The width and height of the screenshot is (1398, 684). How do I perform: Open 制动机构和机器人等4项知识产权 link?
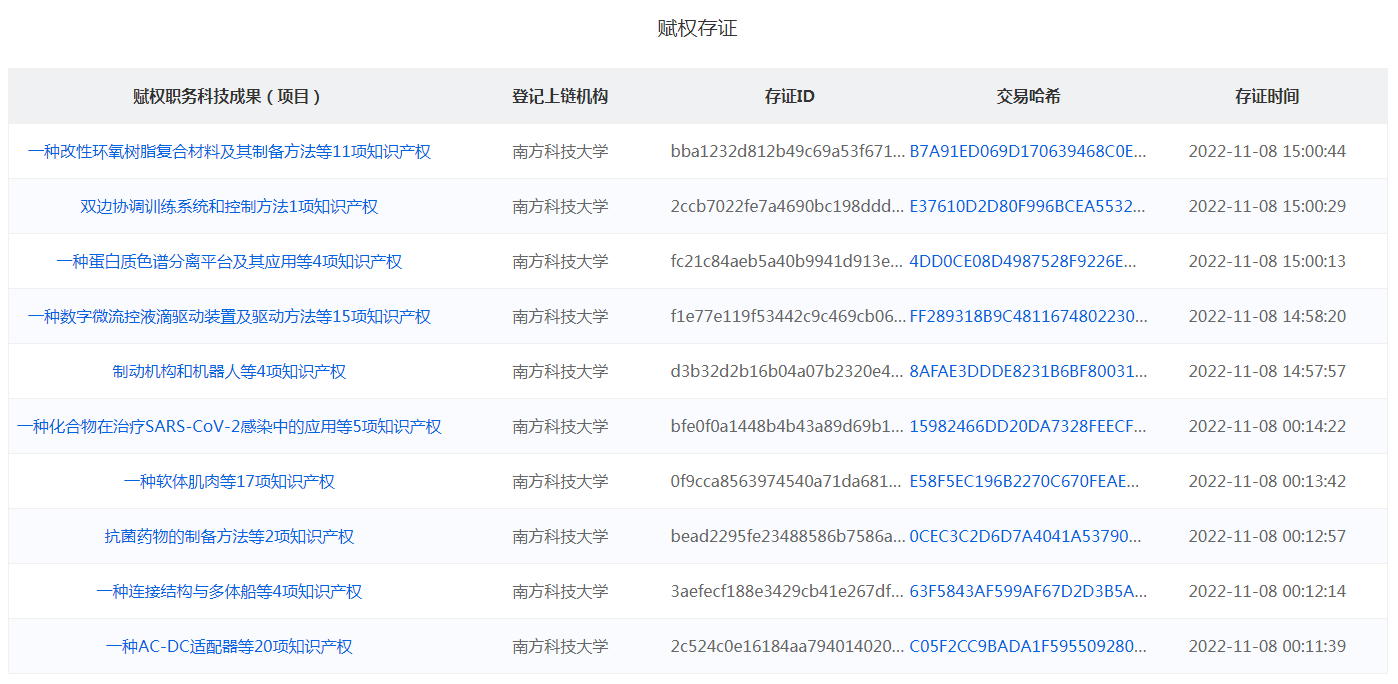pyautogui.click(x=229, y=372)
